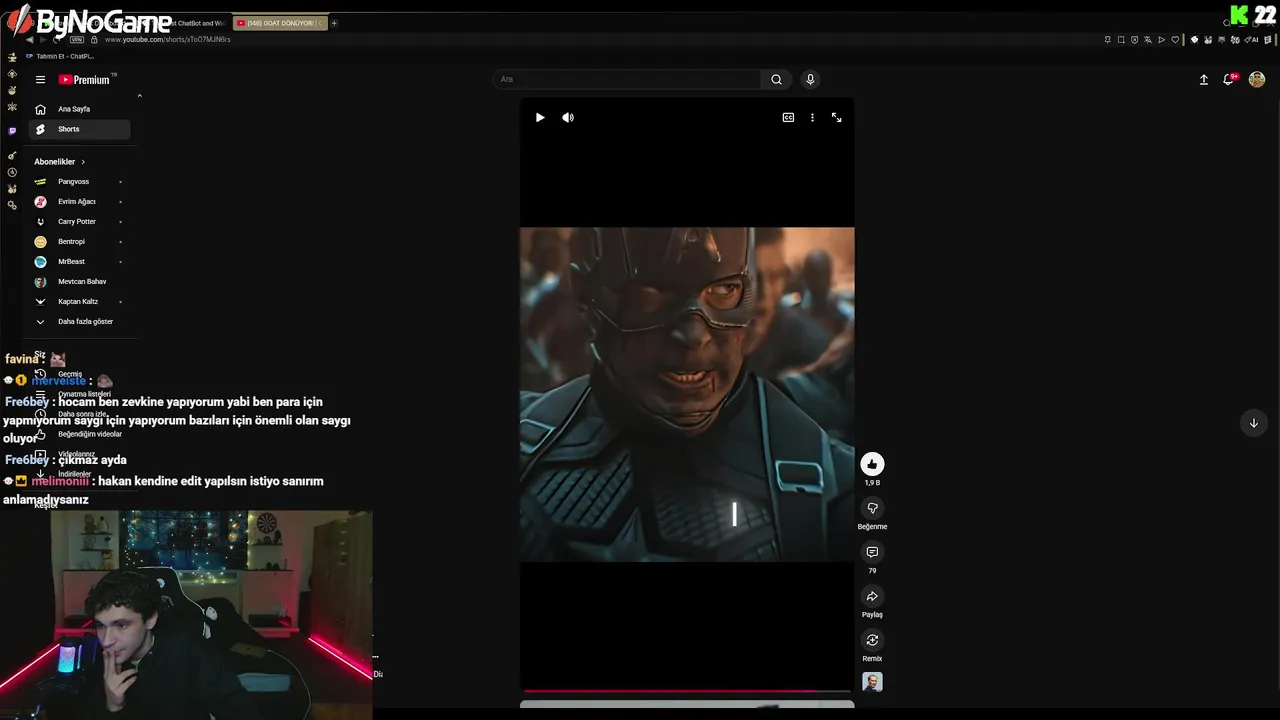
Task: Open settings gears in browser sidebar
Action: tap(12, 205)
